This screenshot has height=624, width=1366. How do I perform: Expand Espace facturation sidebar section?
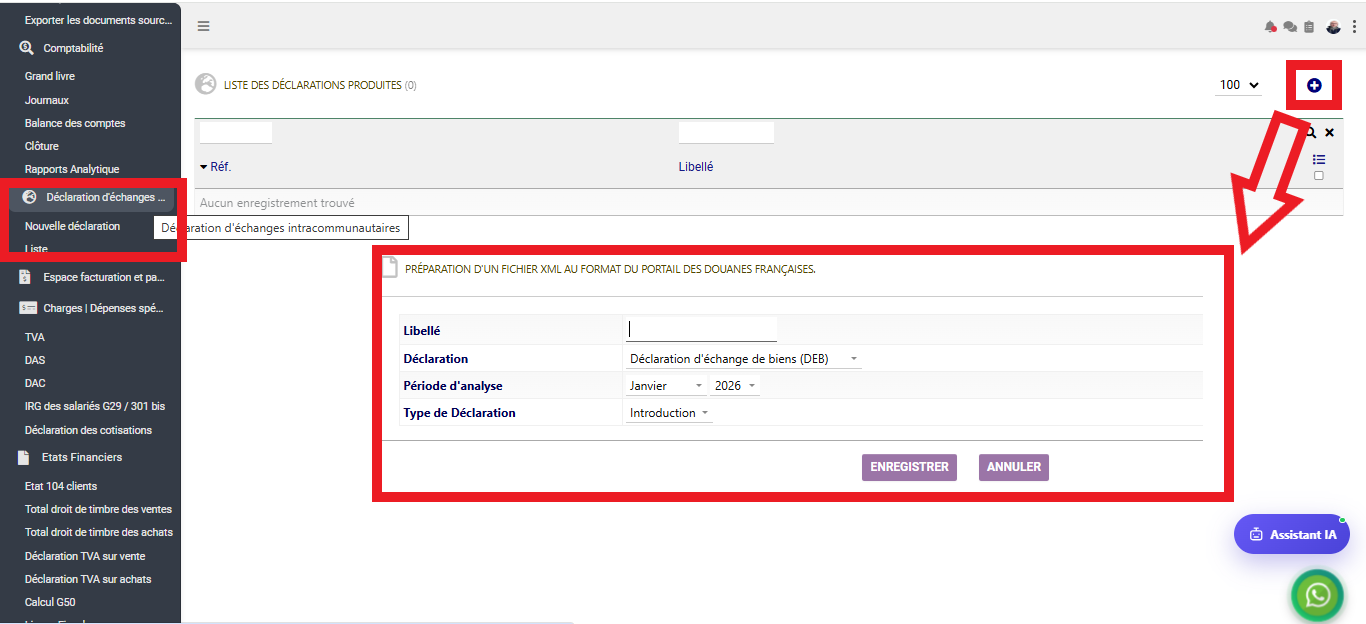click(94, 277)
